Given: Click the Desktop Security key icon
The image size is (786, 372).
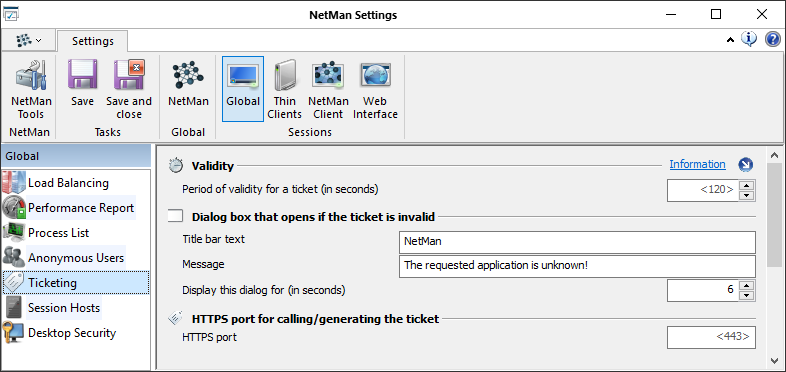Looking at the screenshot, I should pos(14,333).
